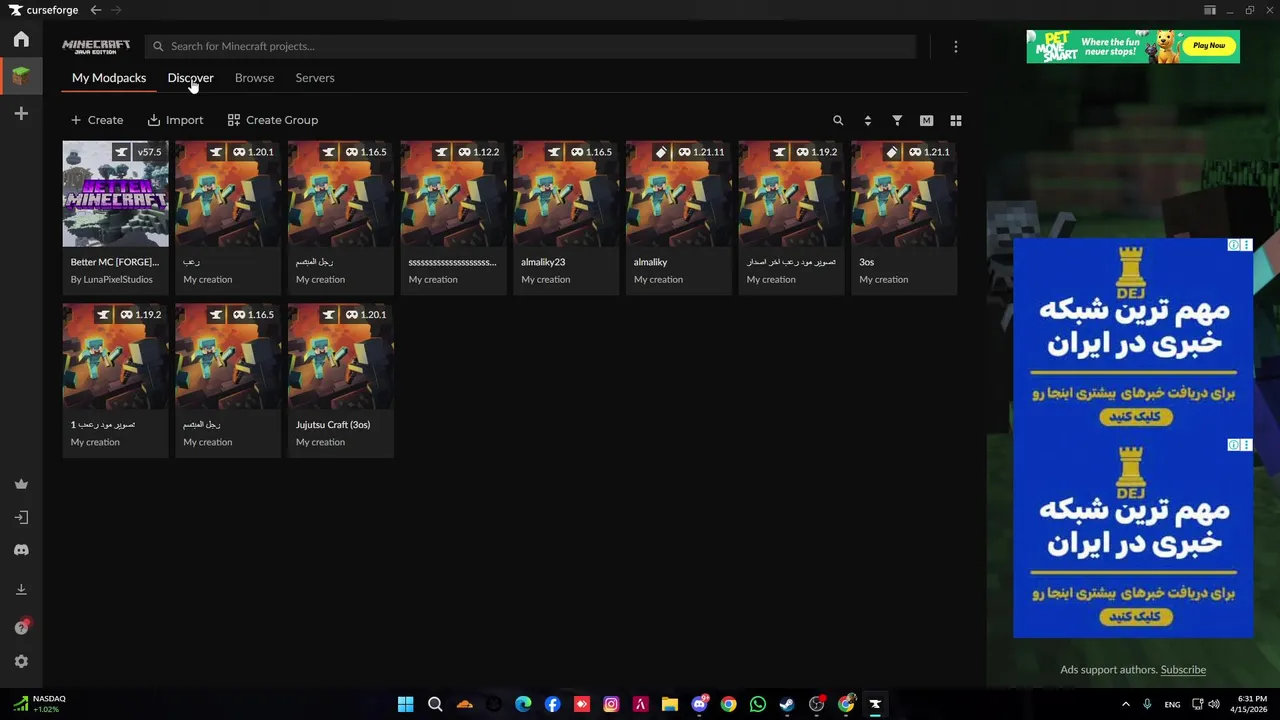The image size is (1280, 720).
Task: Toggle the M badge view option
Action: pos(926,120)
